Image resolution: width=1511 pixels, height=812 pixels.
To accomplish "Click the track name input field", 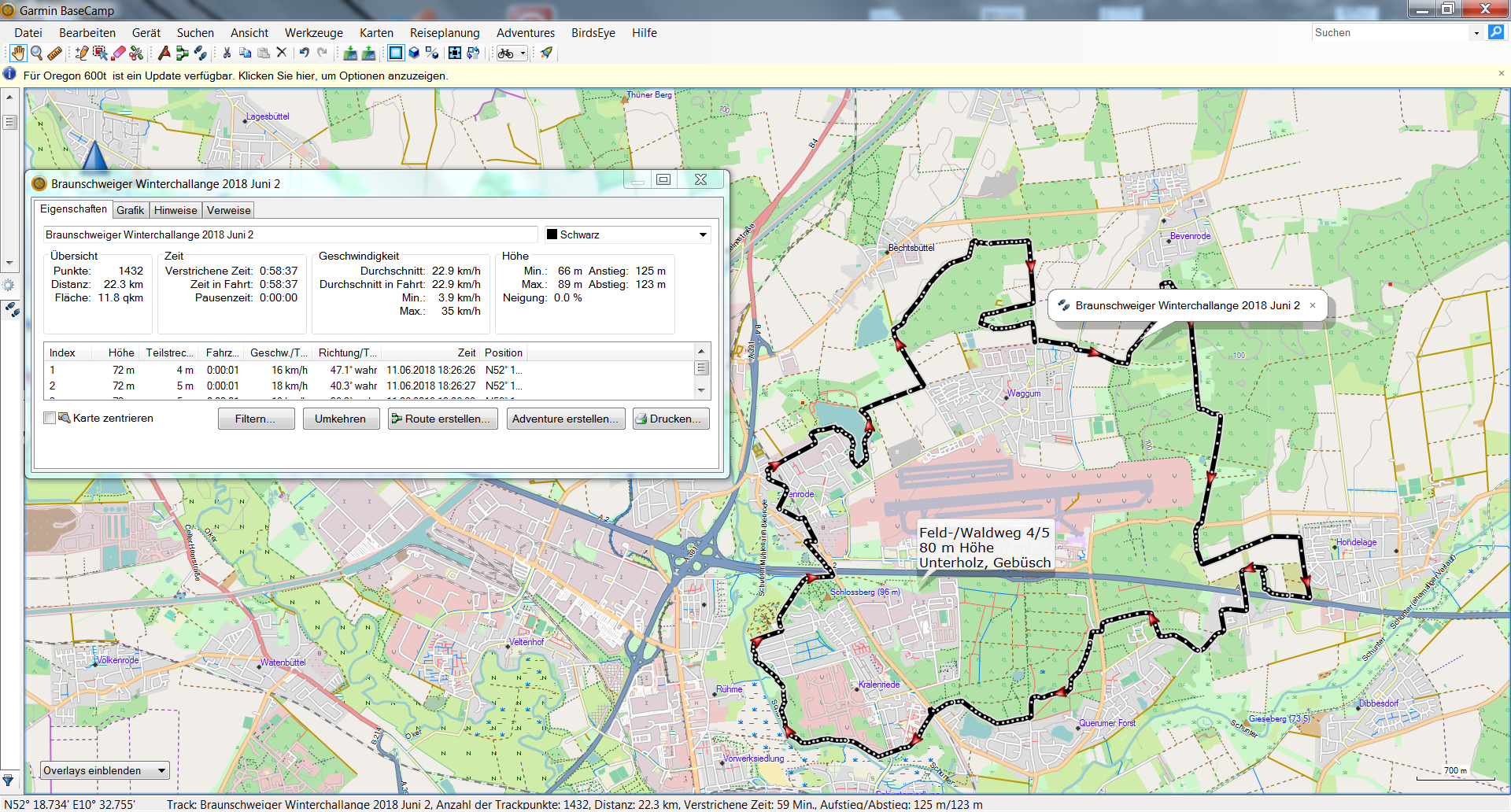I will click(x=290, y=234).
